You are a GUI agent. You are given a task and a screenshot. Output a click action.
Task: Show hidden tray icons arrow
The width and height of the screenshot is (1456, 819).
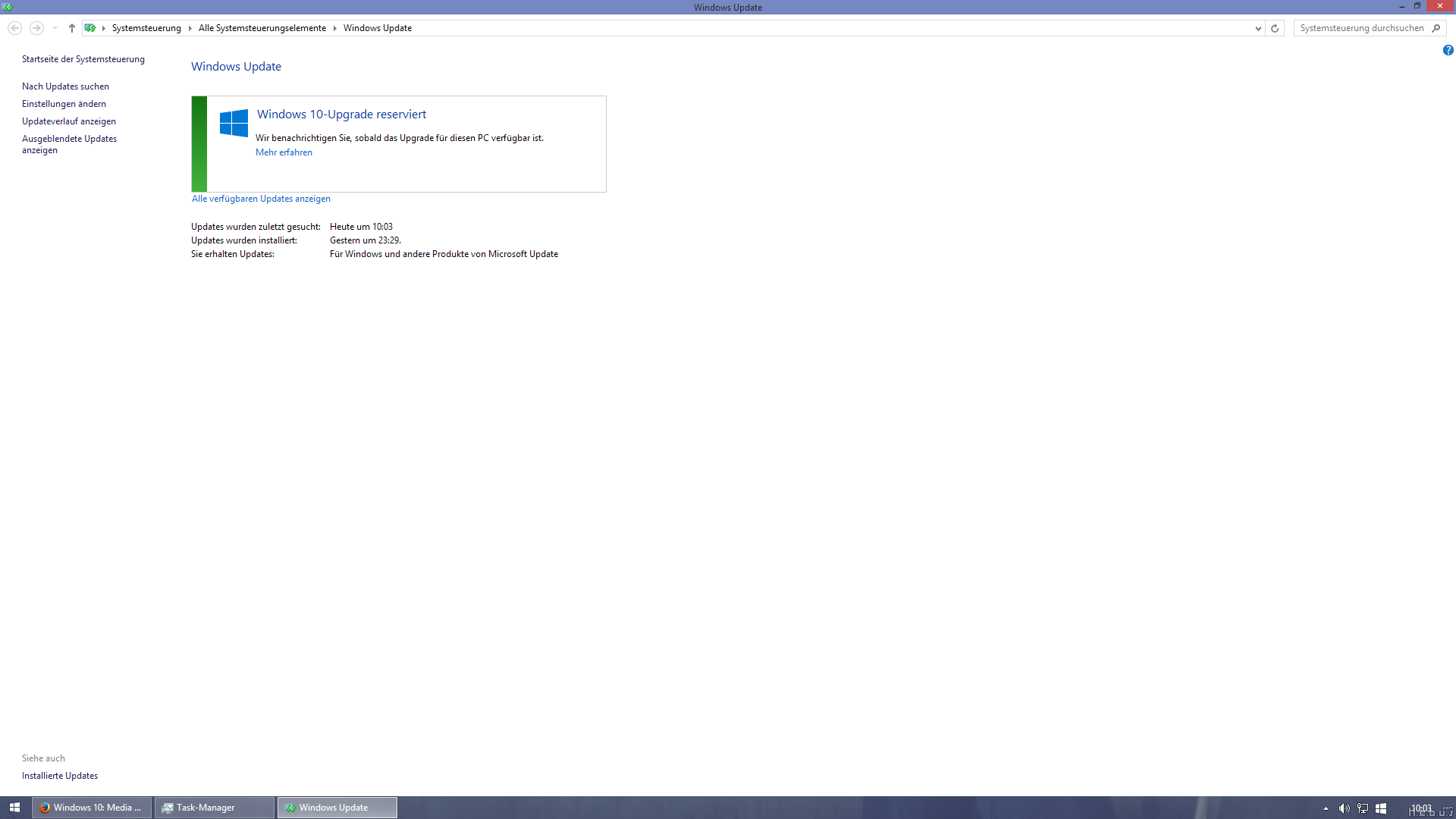1326,808
